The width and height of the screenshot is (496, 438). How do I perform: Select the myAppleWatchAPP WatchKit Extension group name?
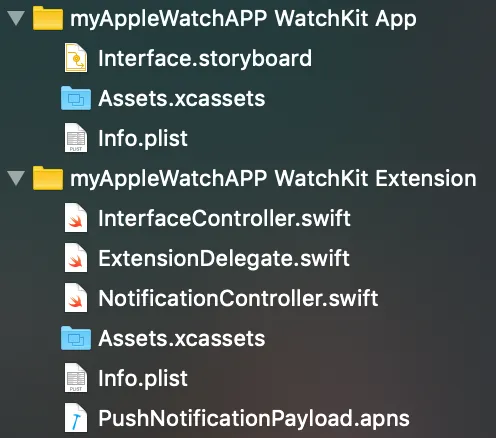[273, 179]
